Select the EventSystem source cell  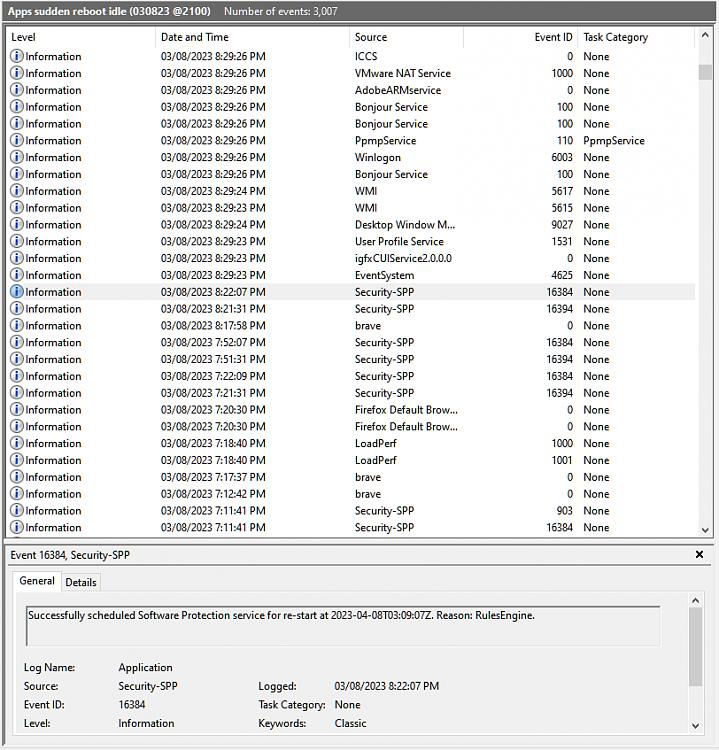click(384, 275)
